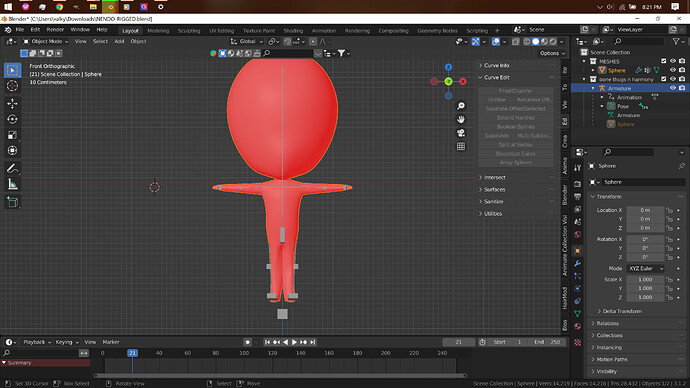Open the Modifier properties wrench tab
690x388 pixels.
pyautogui.click(x=577, y=263)
